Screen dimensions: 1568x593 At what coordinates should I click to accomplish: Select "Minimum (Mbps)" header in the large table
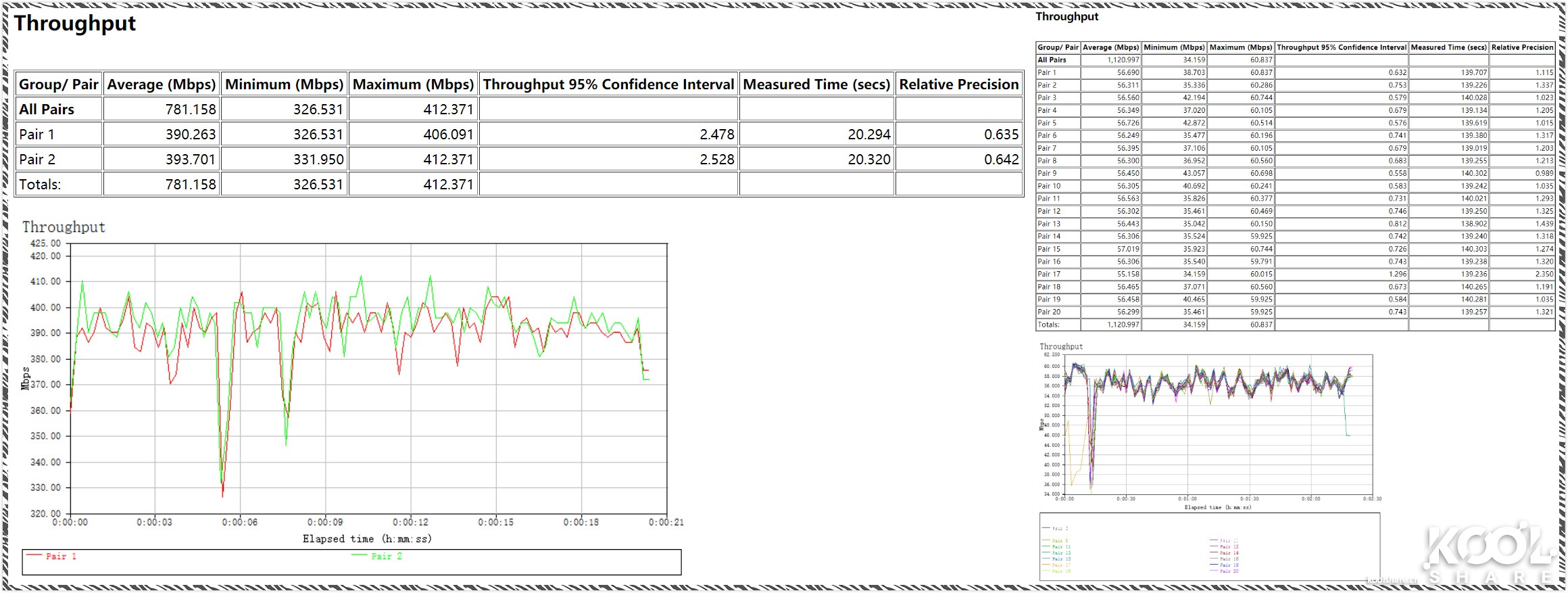pyautogui.click(x=285, y=85)
